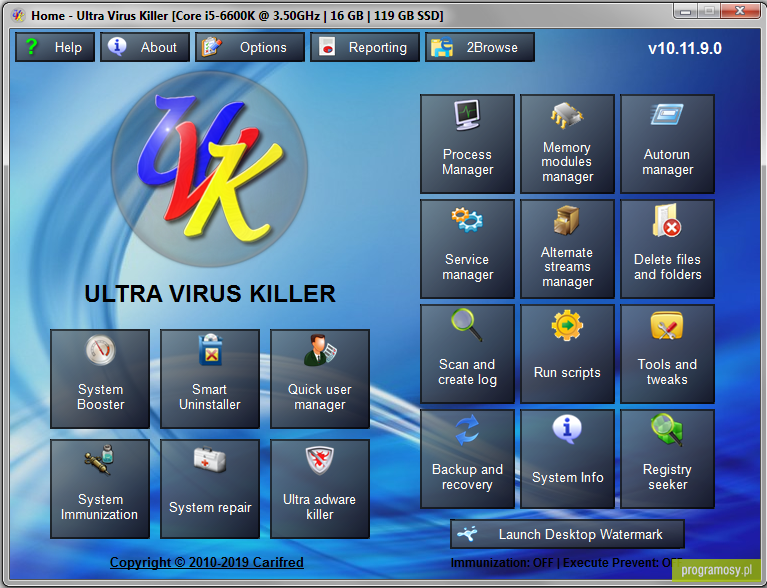Open System Info bubble icon
This screenshot has height=588, width=767.
567,430
